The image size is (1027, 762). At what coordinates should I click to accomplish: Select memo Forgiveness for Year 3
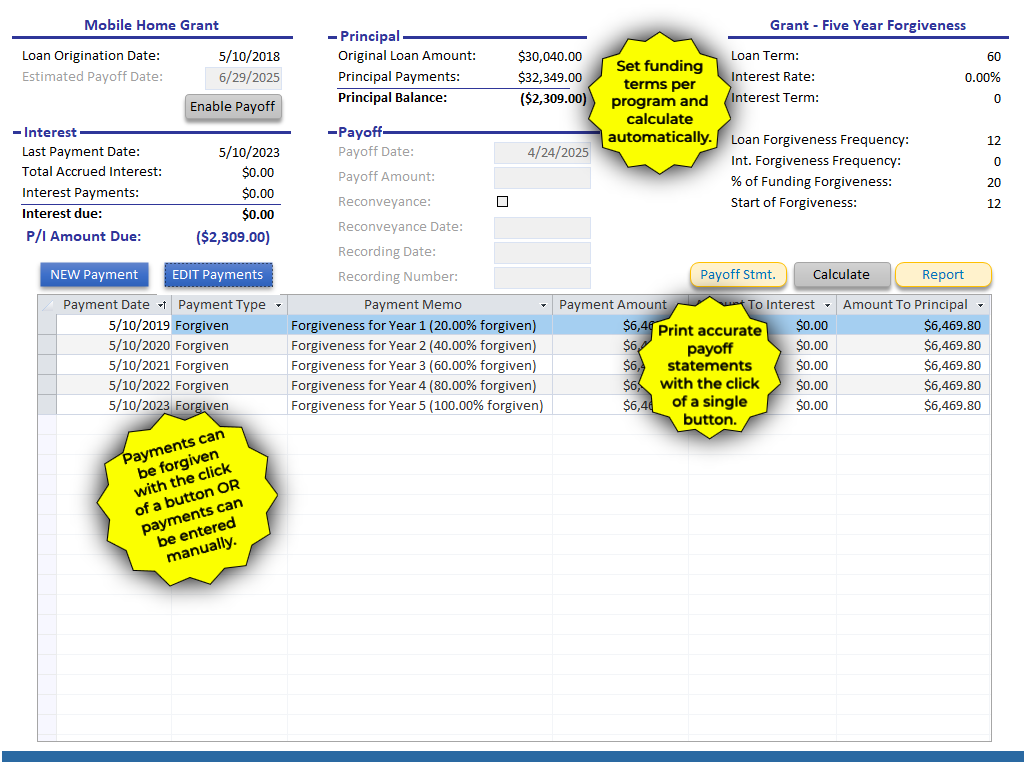point(420,366)
